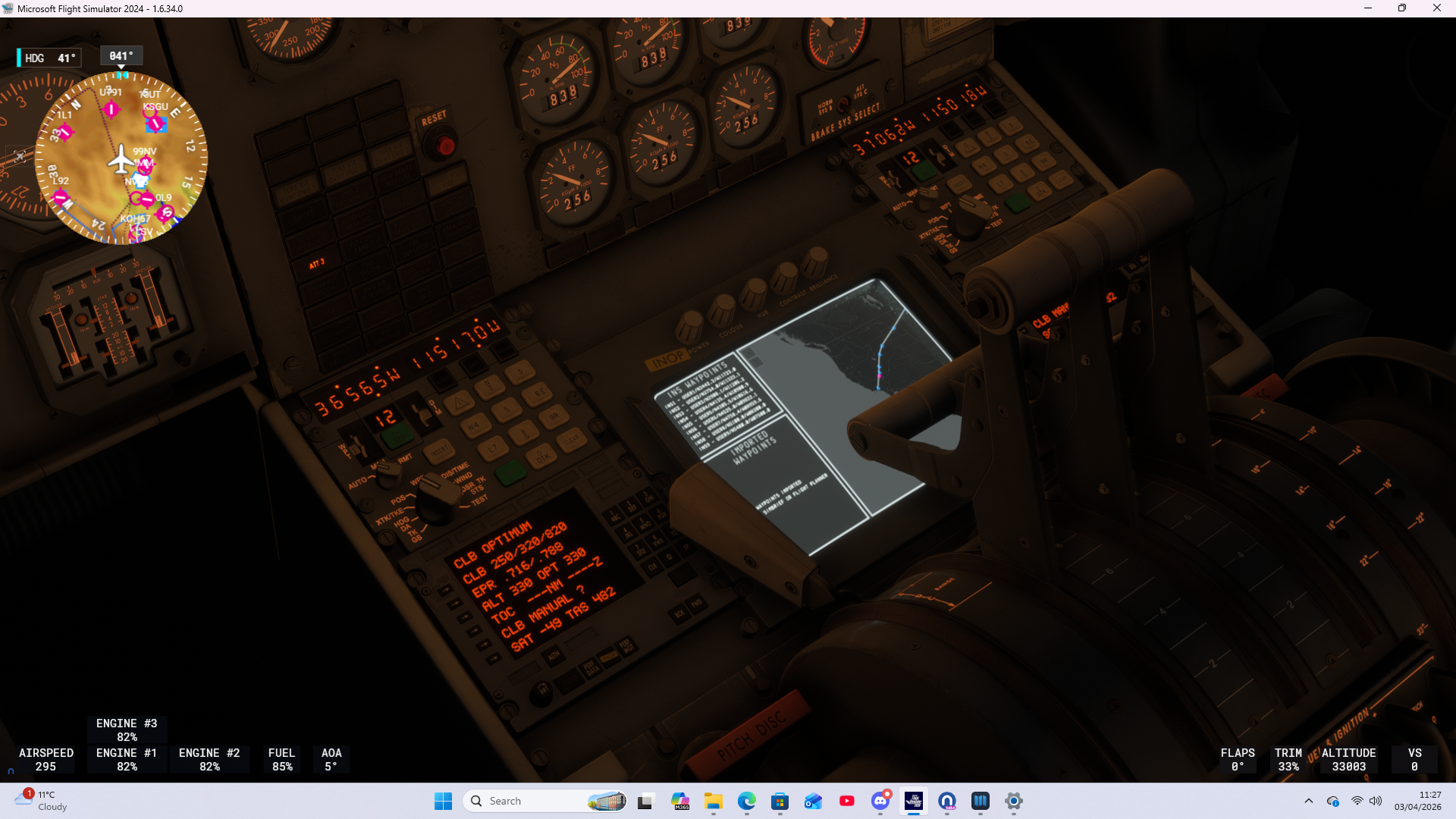Open Microsoft Edge from taskbar
This screenshot has height=819, width=1456.
747,801
